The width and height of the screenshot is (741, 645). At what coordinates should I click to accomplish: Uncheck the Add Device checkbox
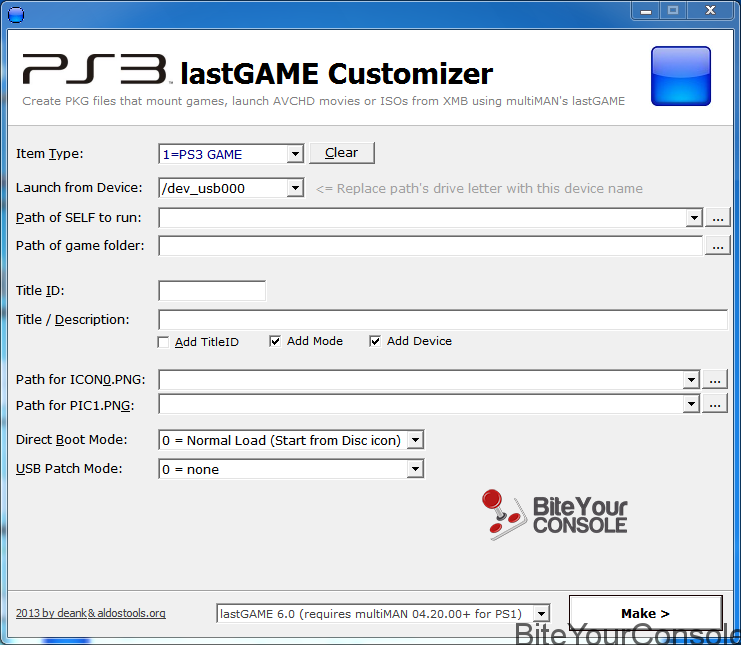[375, 341]
